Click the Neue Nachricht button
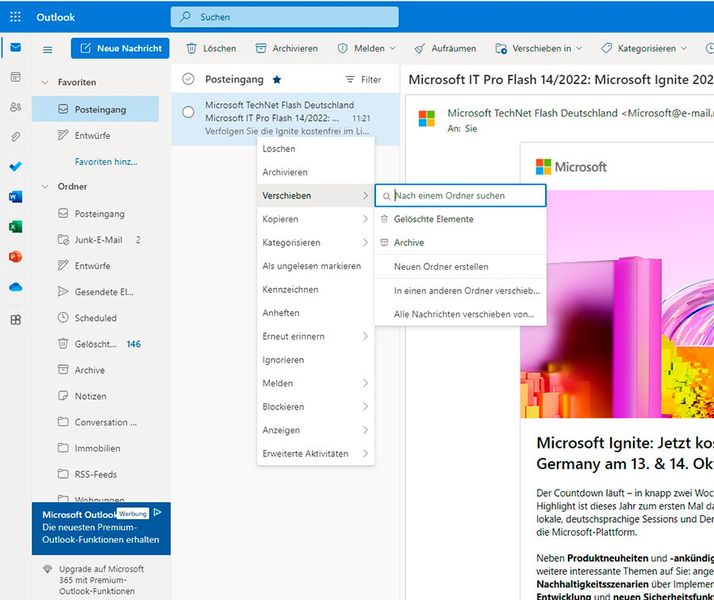Screen dimensions: 714x600 click(x=120, y=48)
